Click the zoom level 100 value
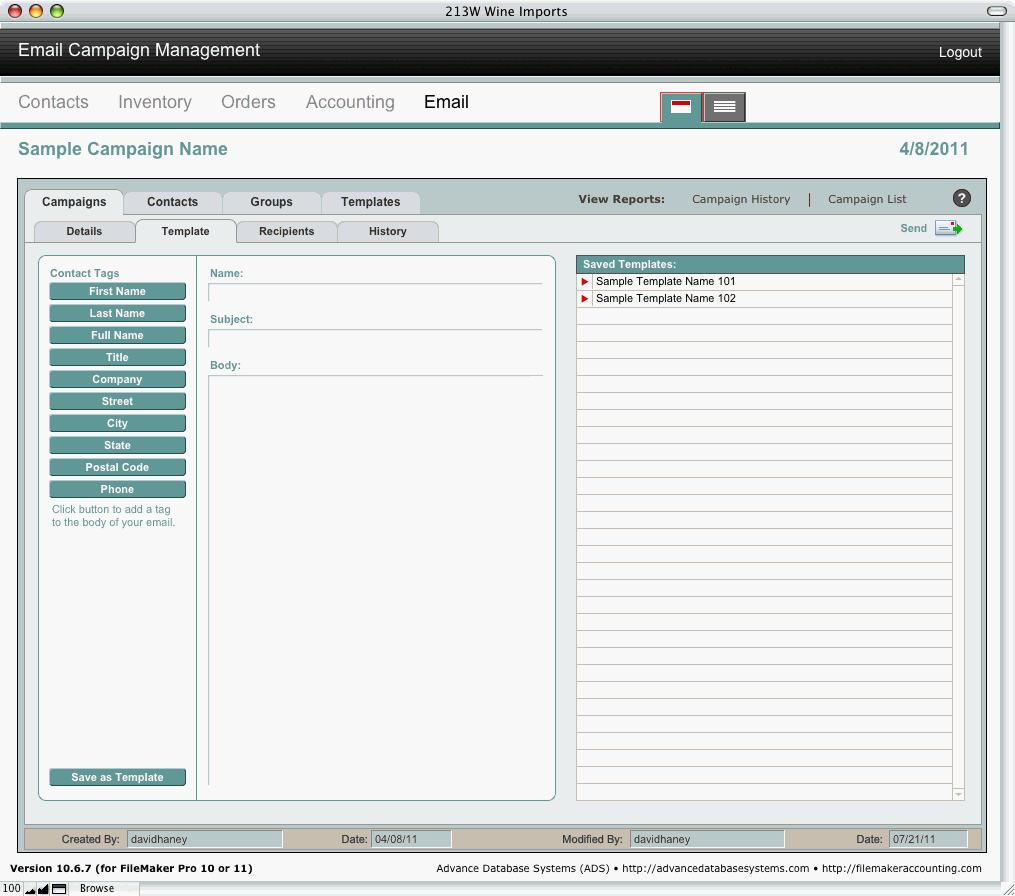This screenshot has height=896, width=1015. point(12,889)
